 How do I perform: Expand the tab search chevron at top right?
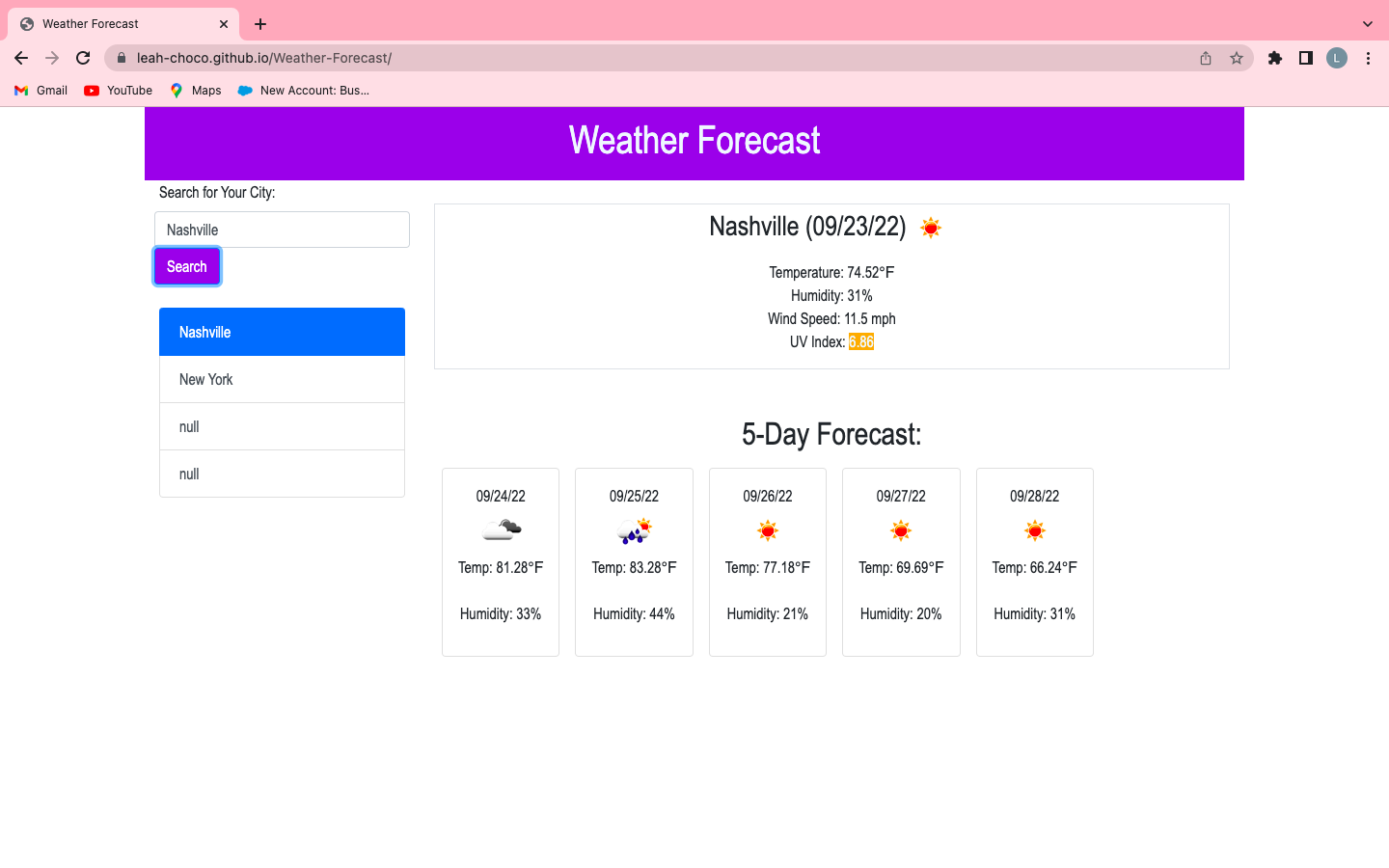tap(1367, 23)
